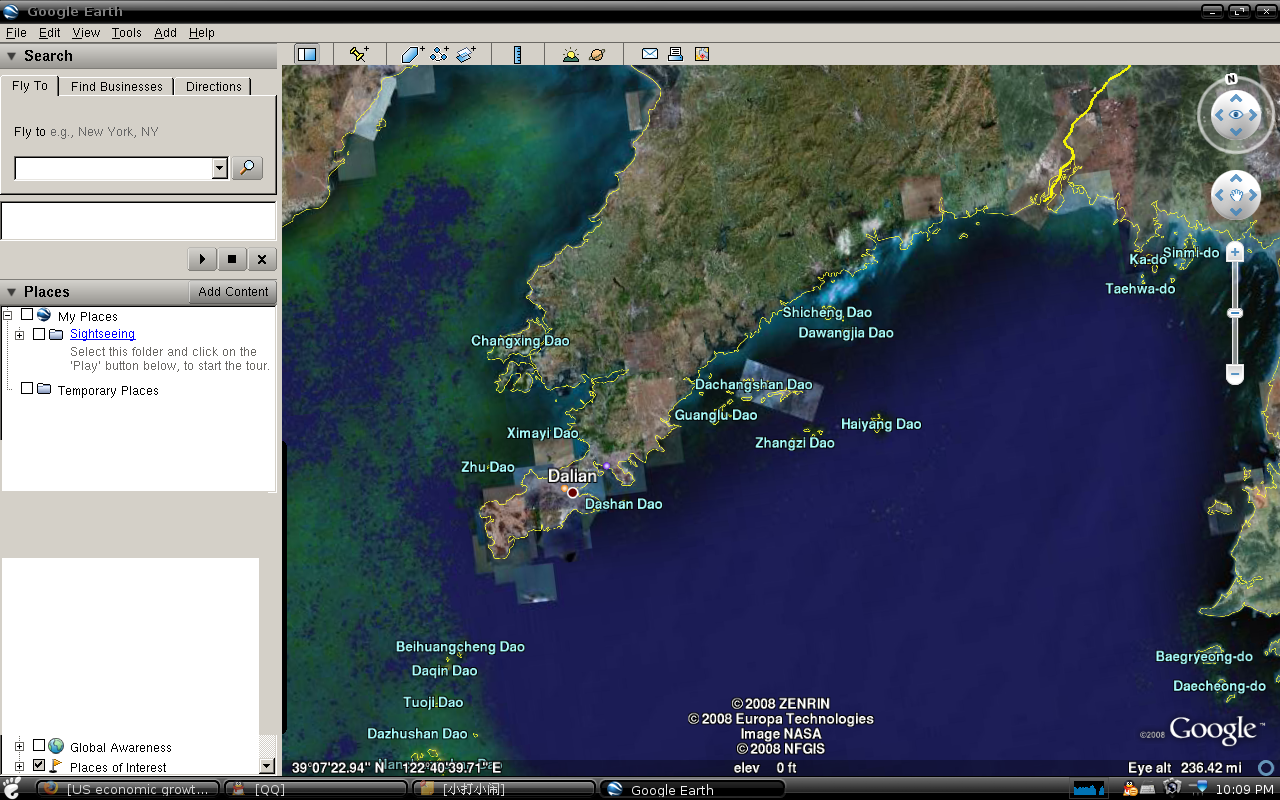This screenshot has height=800, width=1280.
Task: Click the Sightseeing link
Action: (102, 334)
